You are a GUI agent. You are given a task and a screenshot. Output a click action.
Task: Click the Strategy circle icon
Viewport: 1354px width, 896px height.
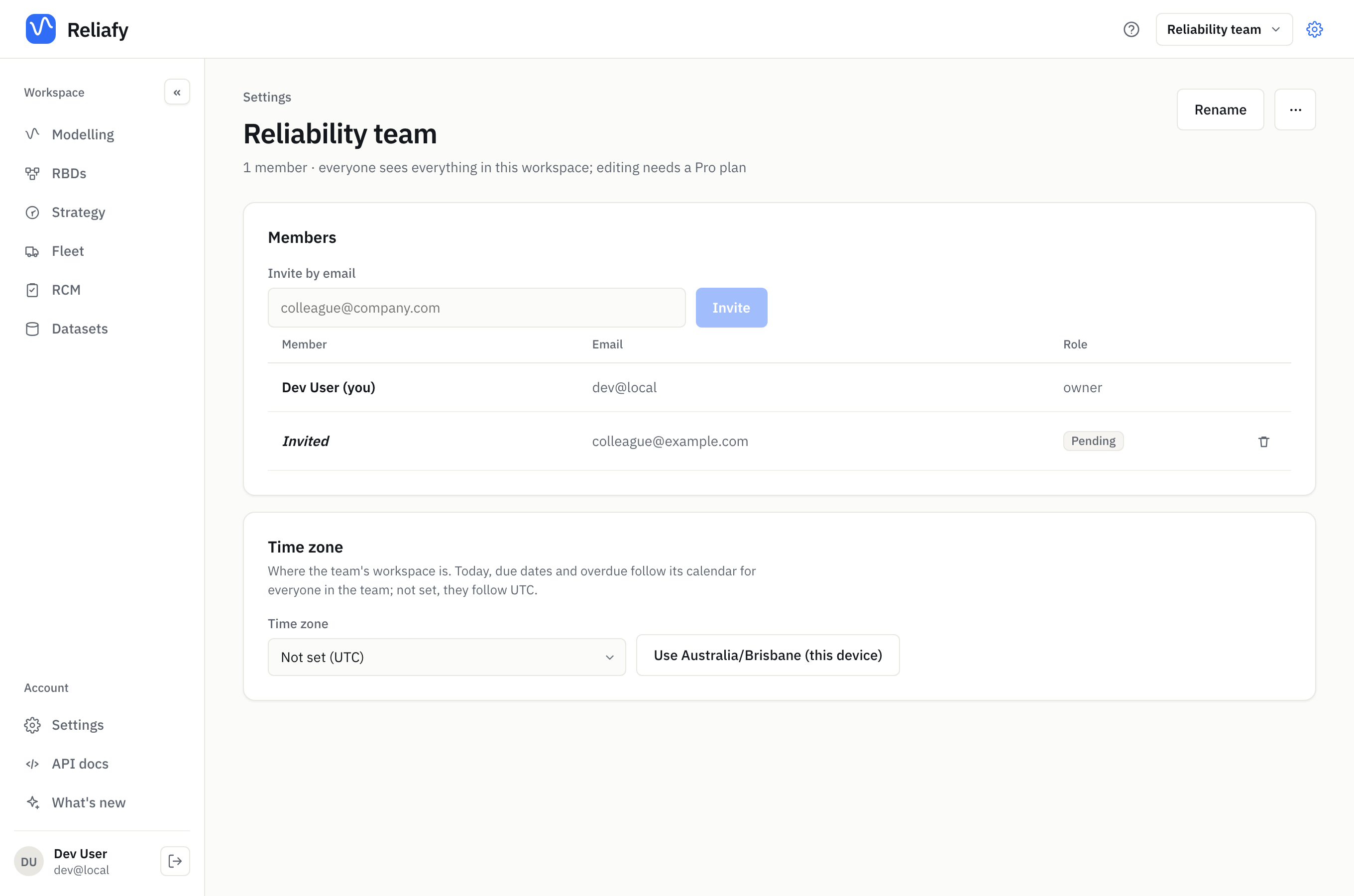point(32,212)
